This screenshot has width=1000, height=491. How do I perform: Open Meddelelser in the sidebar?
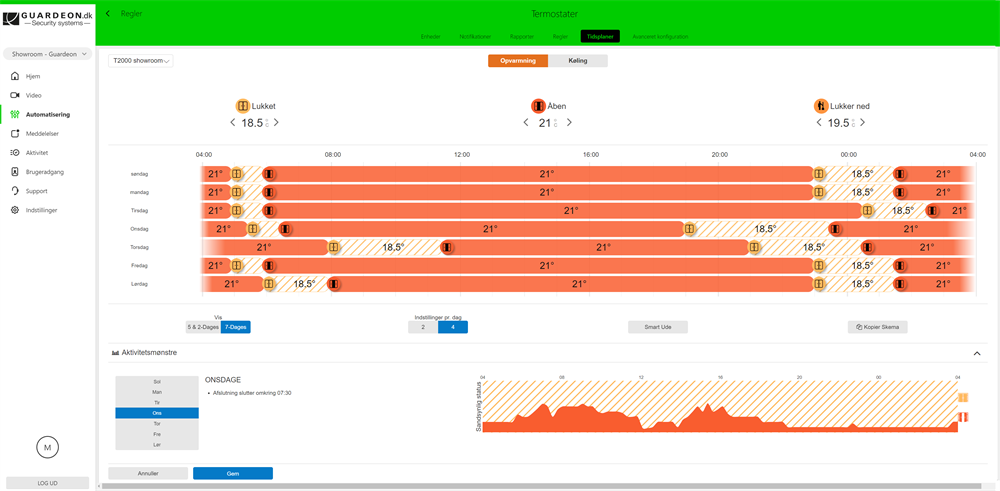pos(37,134)
